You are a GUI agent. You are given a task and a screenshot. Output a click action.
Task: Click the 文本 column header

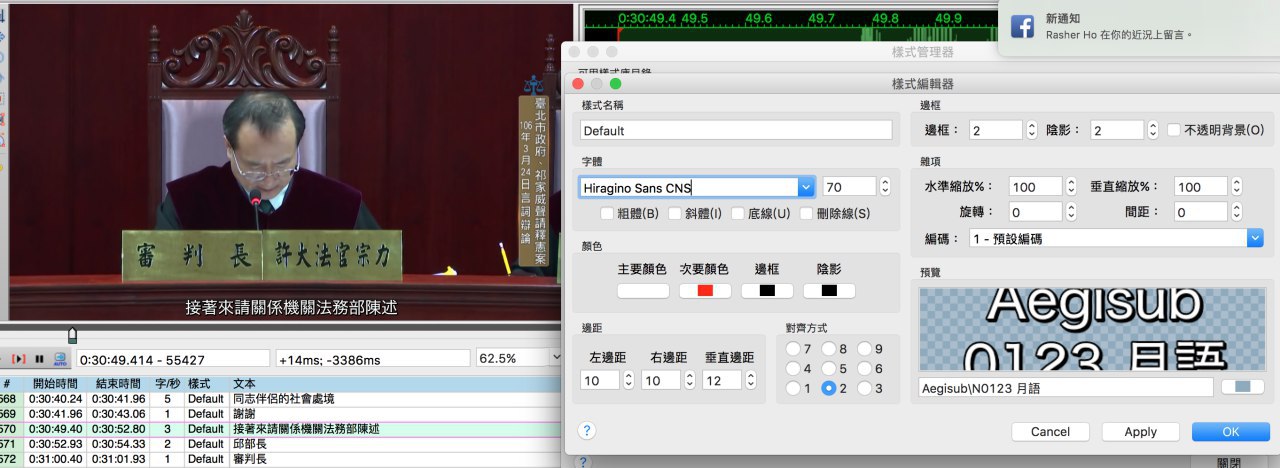[244, 383]
